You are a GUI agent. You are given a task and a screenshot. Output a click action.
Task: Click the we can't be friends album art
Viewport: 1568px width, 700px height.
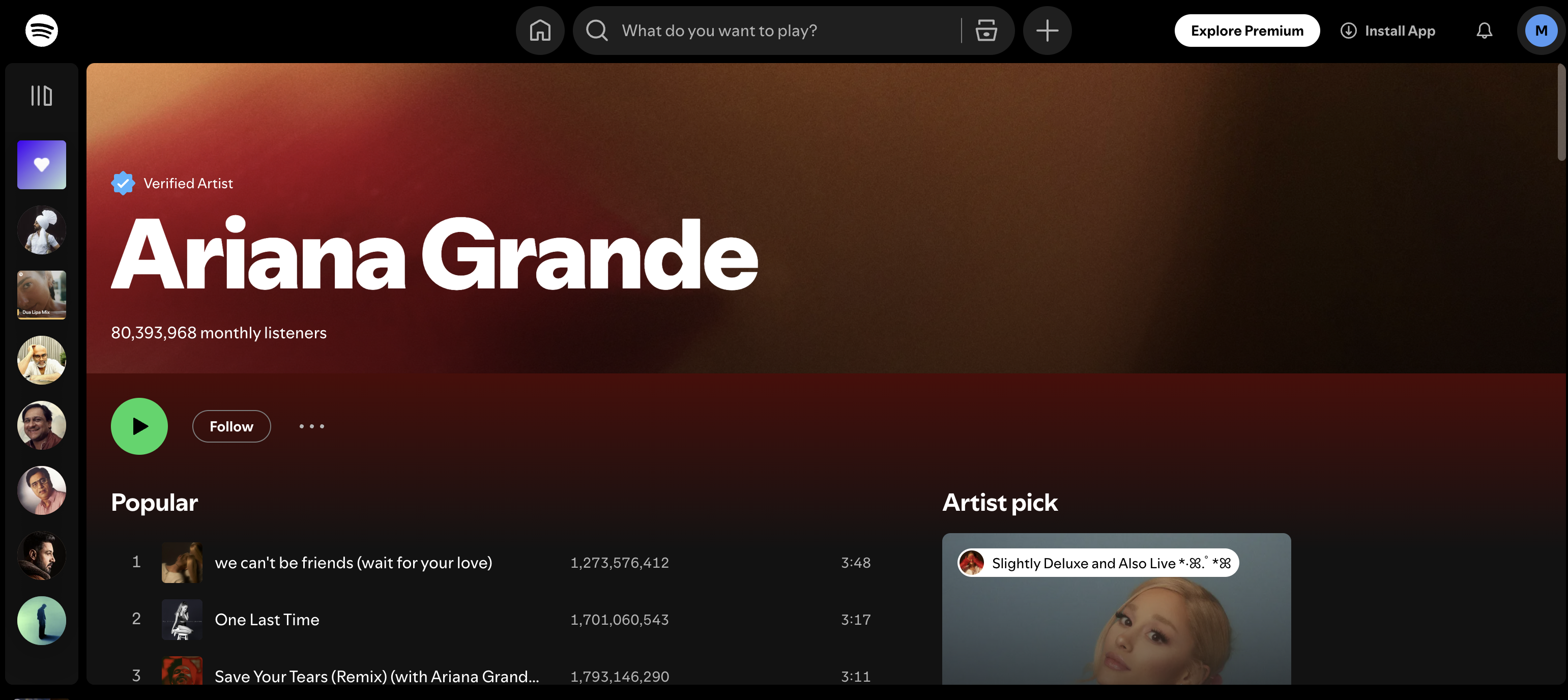[x=182, y=563]
